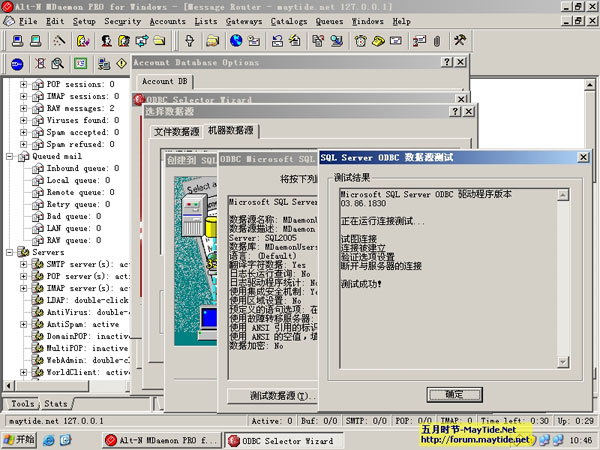Click the blue round key icon
Image resolution: width=600 pixels, height=450 pixels.
click(x=17, y=63)
